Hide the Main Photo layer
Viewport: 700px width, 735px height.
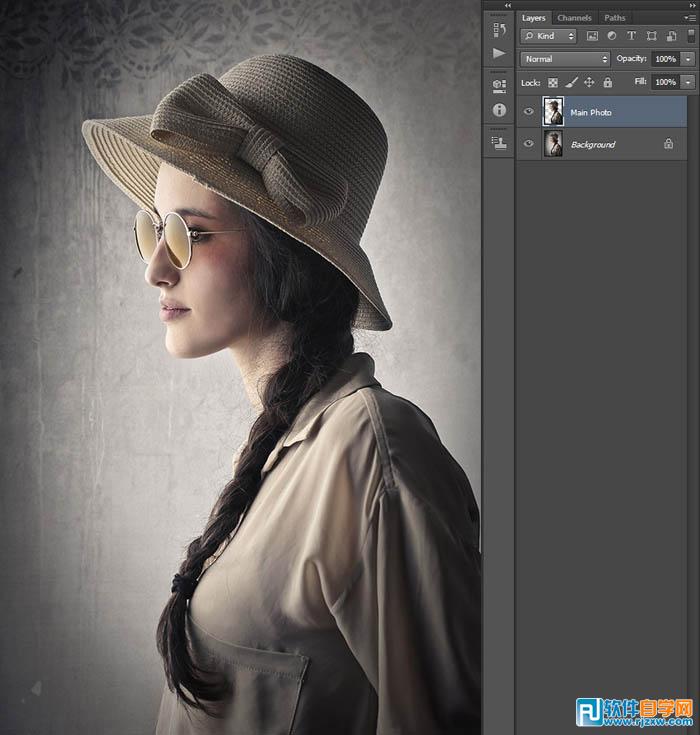tap(529, 112)
